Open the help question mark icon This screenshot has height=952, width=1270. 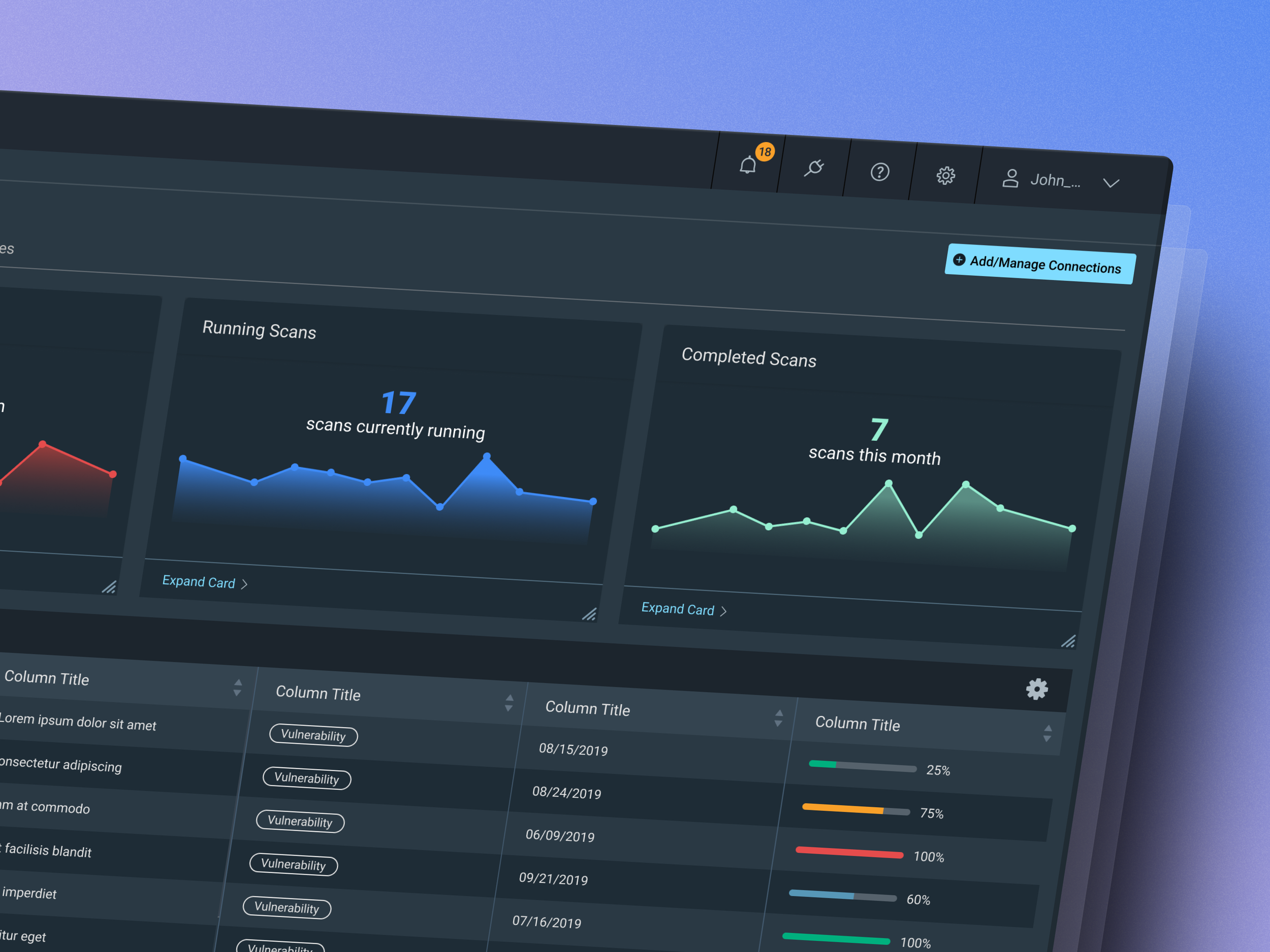point(879,172)
